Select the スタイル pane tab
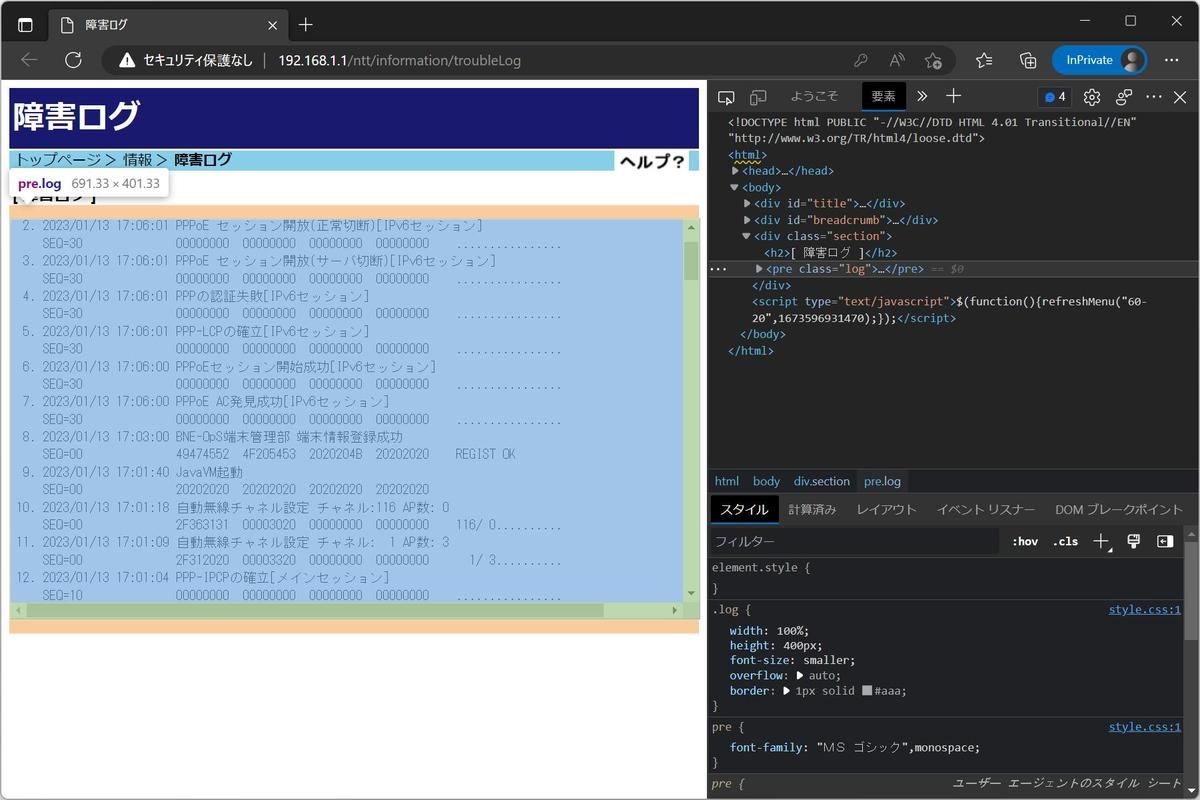The image size is (1200, 800). tap(745, 509)
